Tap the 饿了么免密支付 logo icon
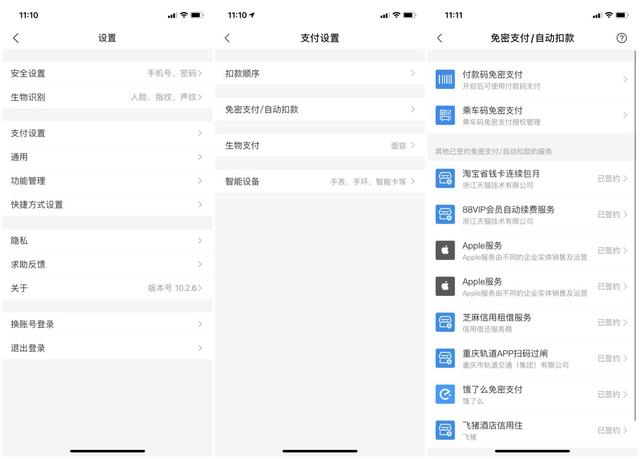This screenshot has height=459, width=640. (x=446, y=394)
